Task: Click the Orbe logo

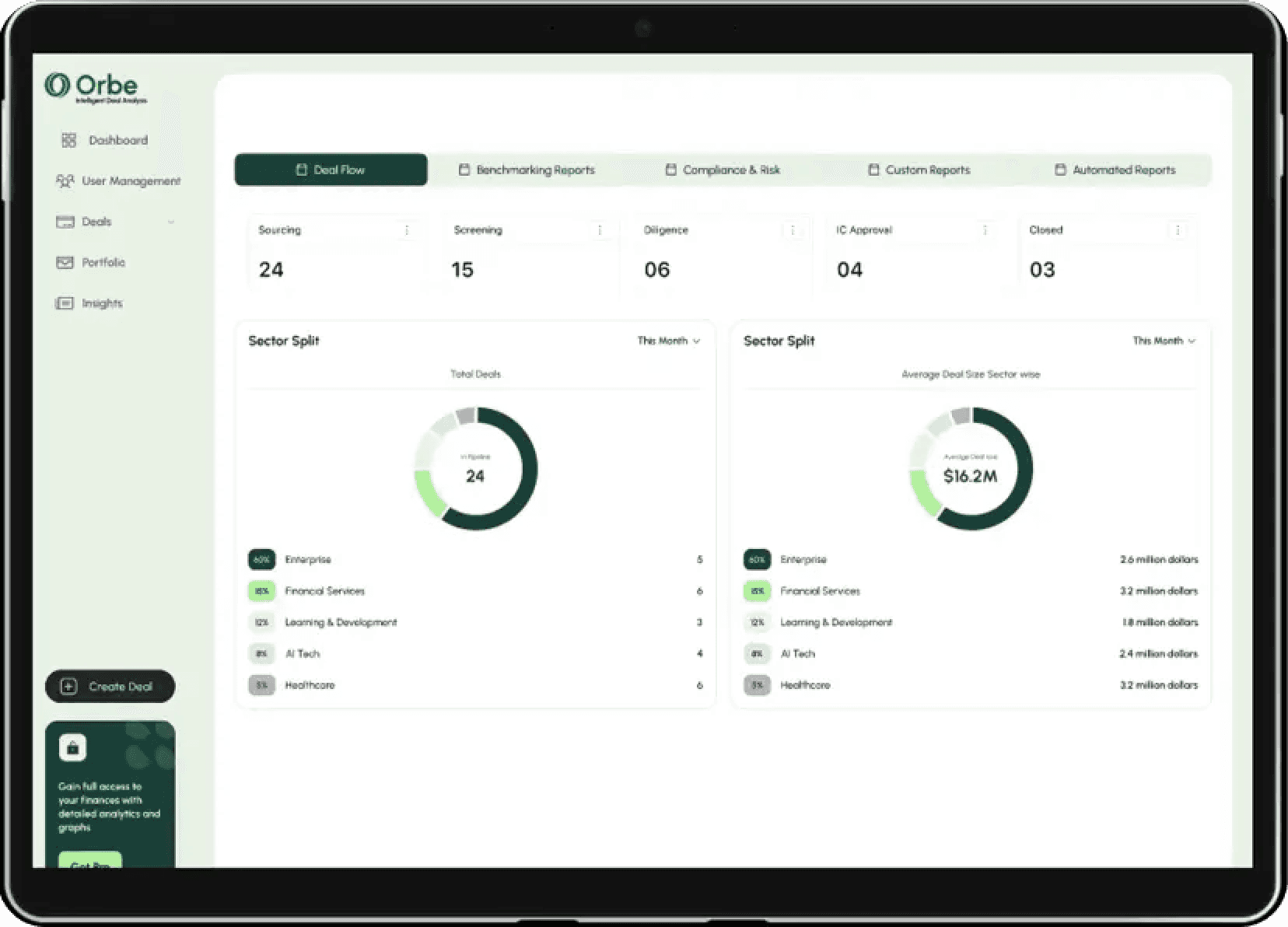Action: click(91, 86)
